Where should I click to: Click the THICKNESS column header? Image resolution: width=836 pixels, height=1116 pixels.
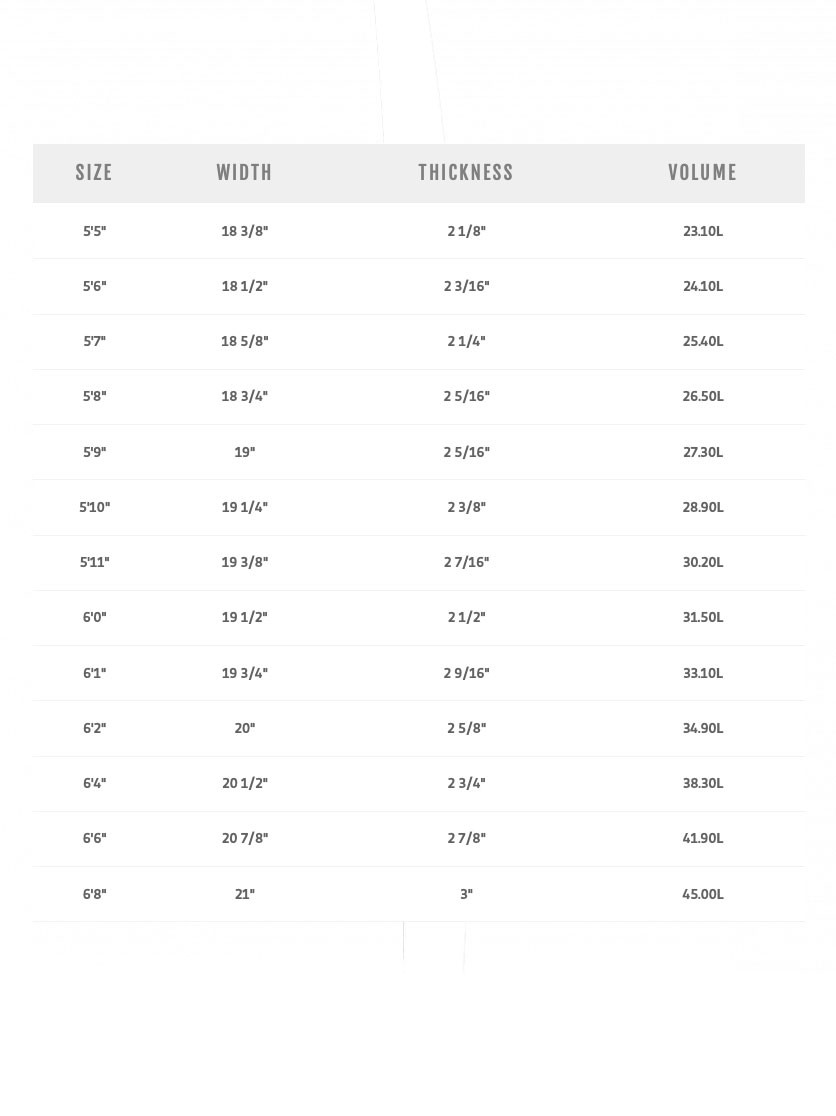466,173
